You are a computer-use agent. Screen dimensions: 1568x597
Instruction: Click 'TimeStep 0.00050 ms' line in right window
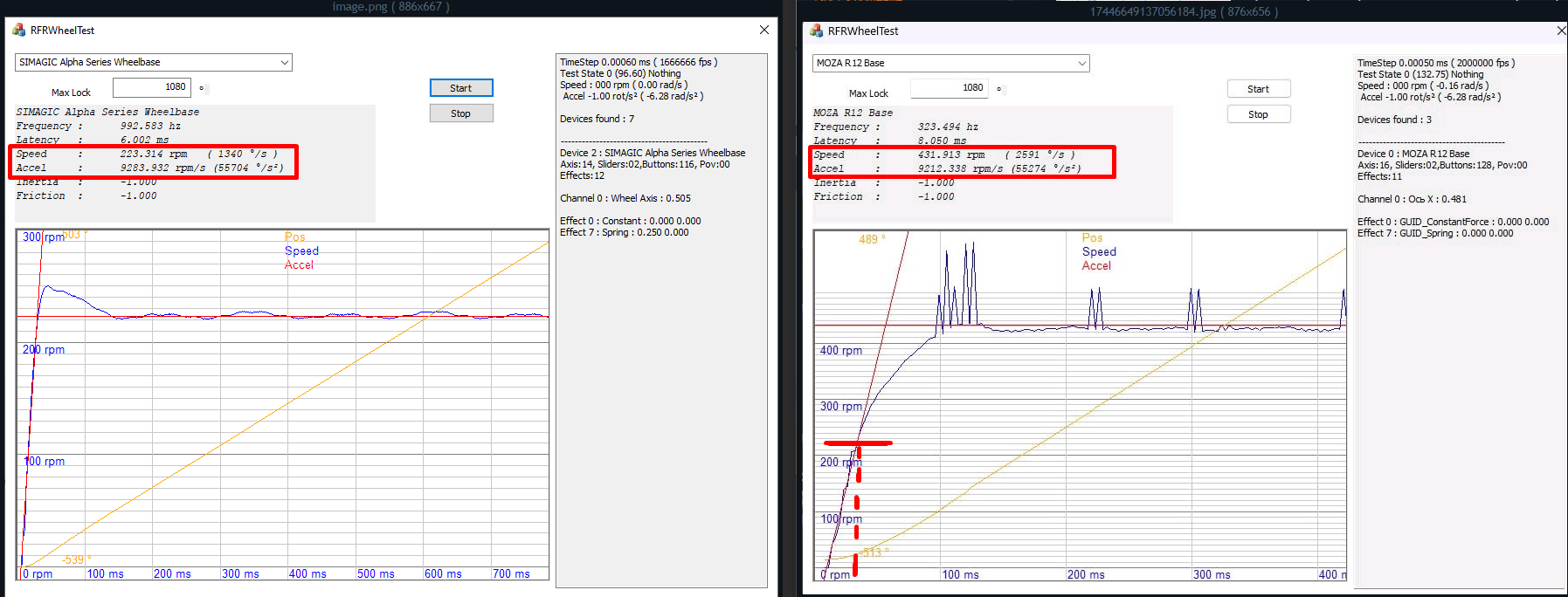click(x=1436, y=63)
